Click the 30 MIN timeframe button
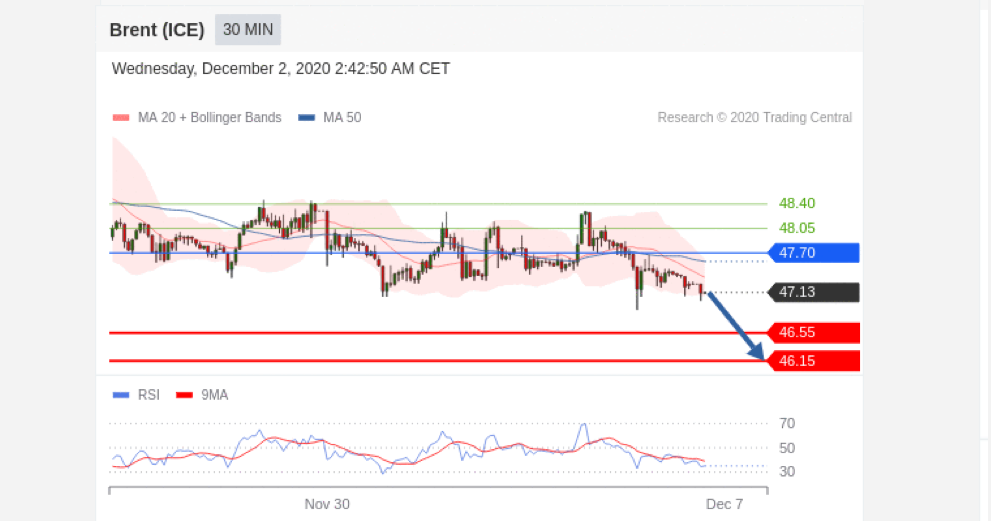This screenshot has height=521, width=991. tap(248, 30)
